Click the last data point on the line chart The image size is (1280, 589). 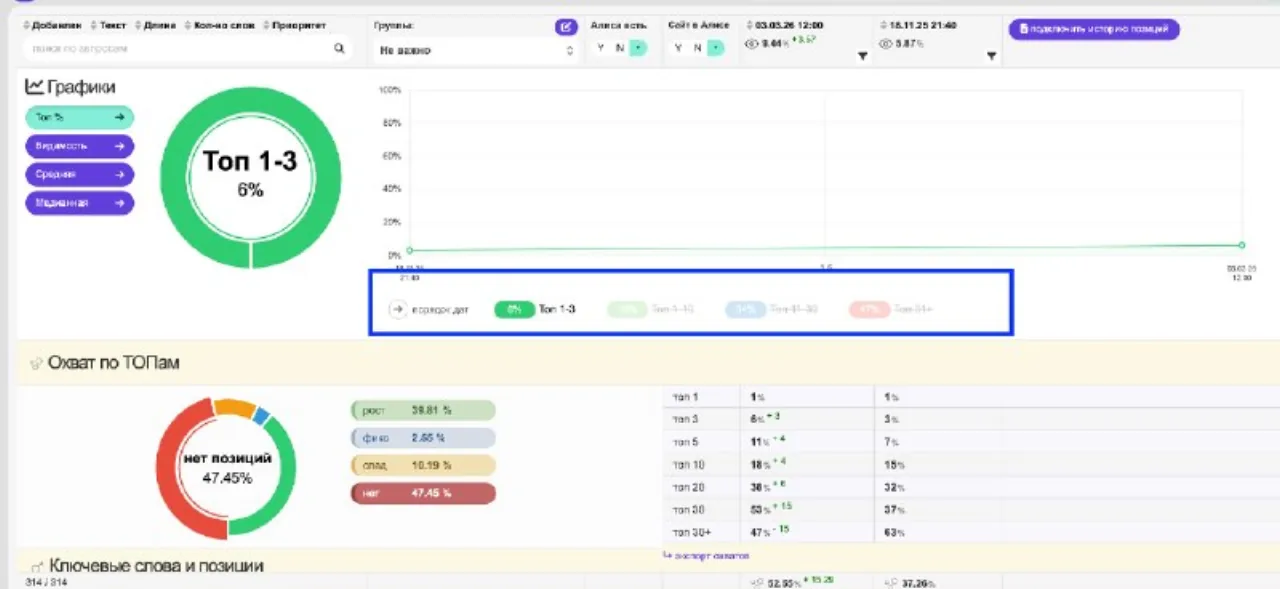coord(1242,245)
